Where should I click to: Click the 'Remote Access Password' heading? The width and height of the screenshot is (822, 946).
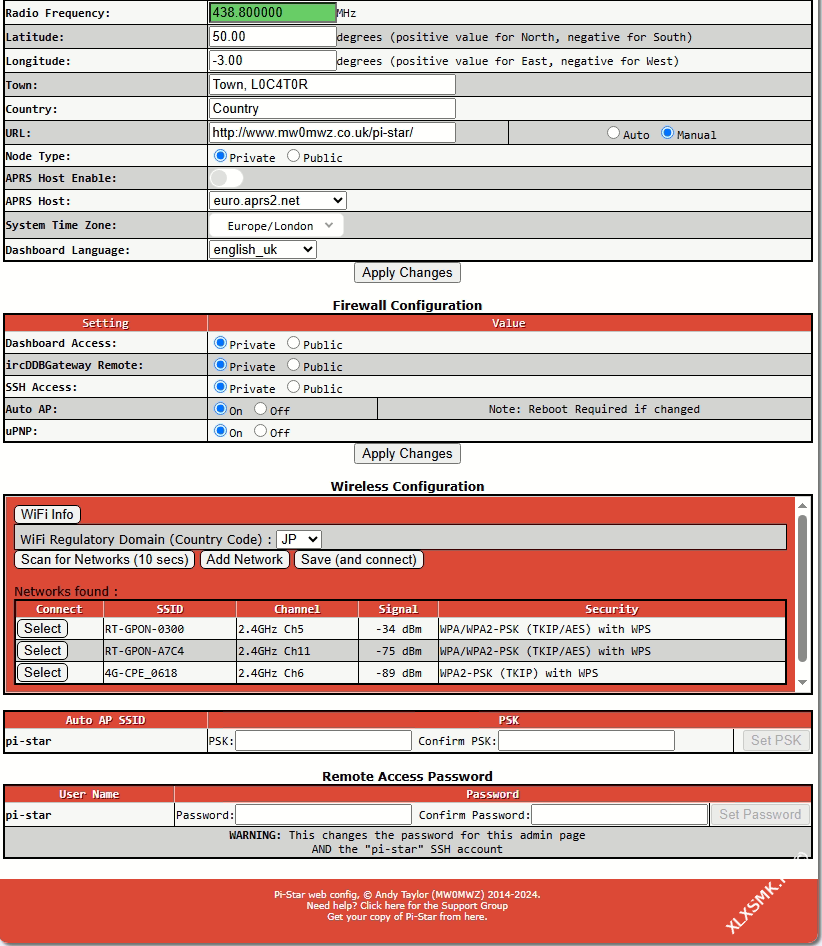[407, 776]
